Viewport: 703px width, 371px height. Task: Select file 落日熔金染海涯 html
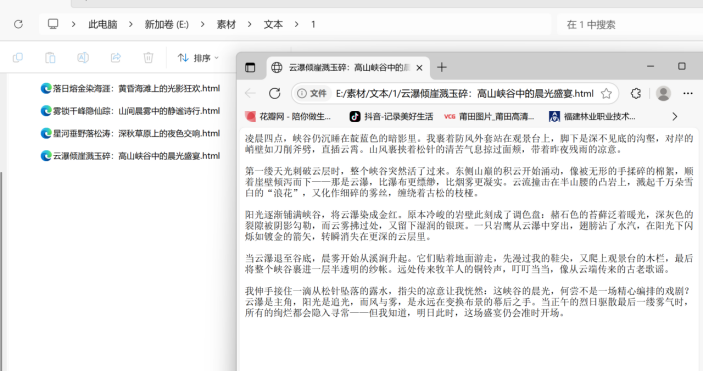(130, 88)
